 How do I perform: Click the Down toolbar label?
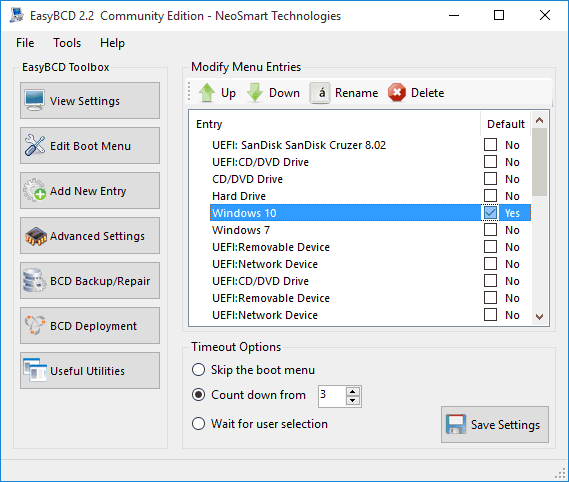(x=284, y=93)
